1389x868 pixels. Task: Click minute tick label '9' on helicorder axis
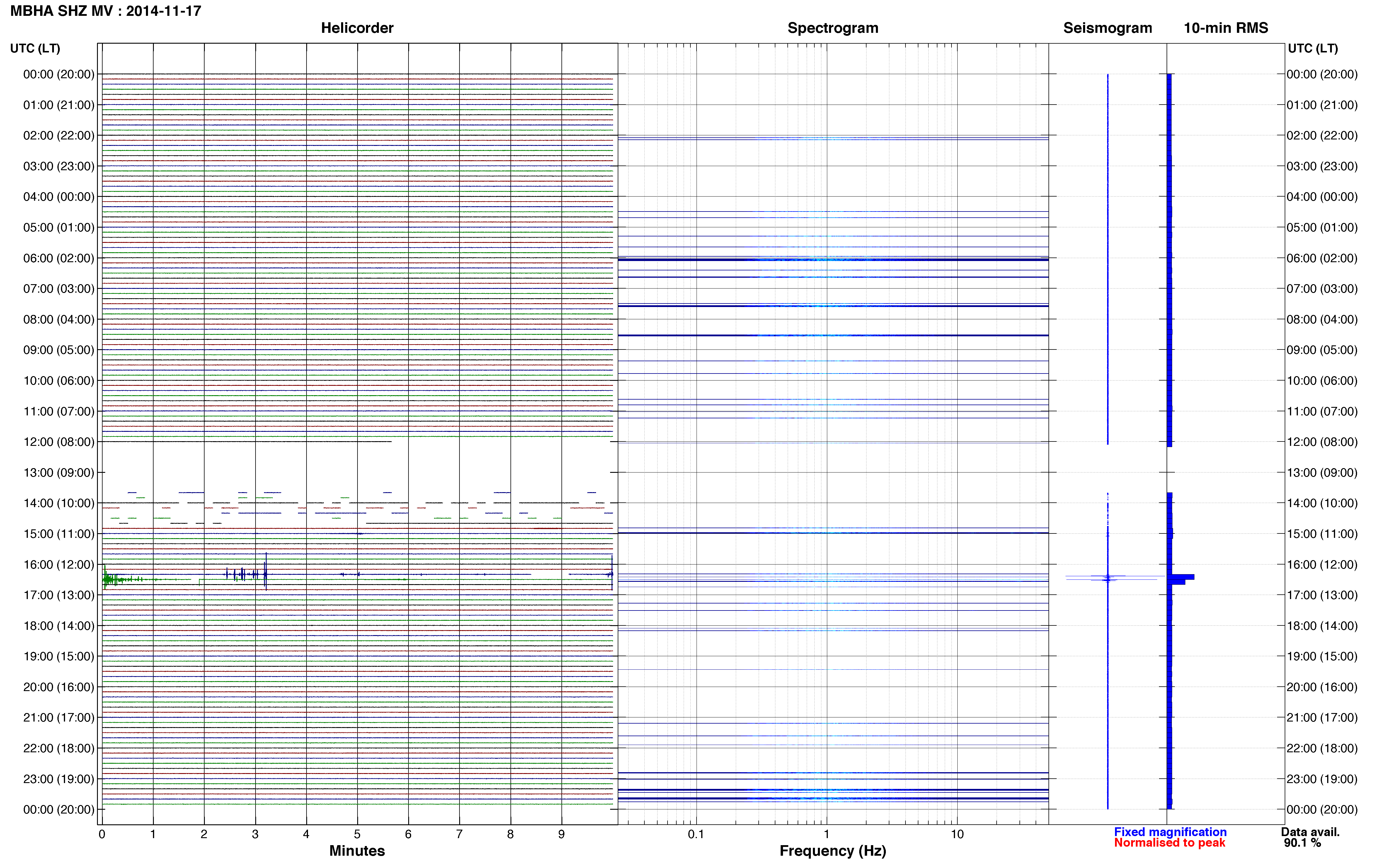(561, 834)
